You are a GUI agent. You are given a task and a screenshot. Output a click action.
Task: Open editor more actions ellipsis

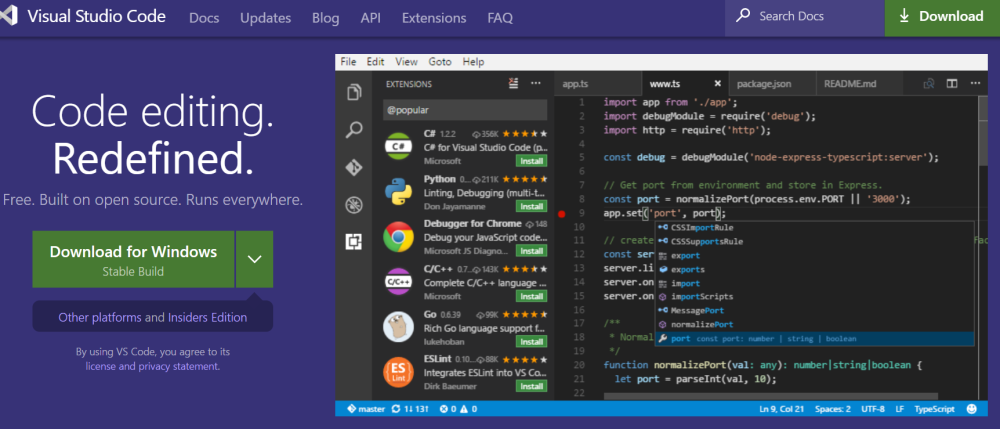975,84
